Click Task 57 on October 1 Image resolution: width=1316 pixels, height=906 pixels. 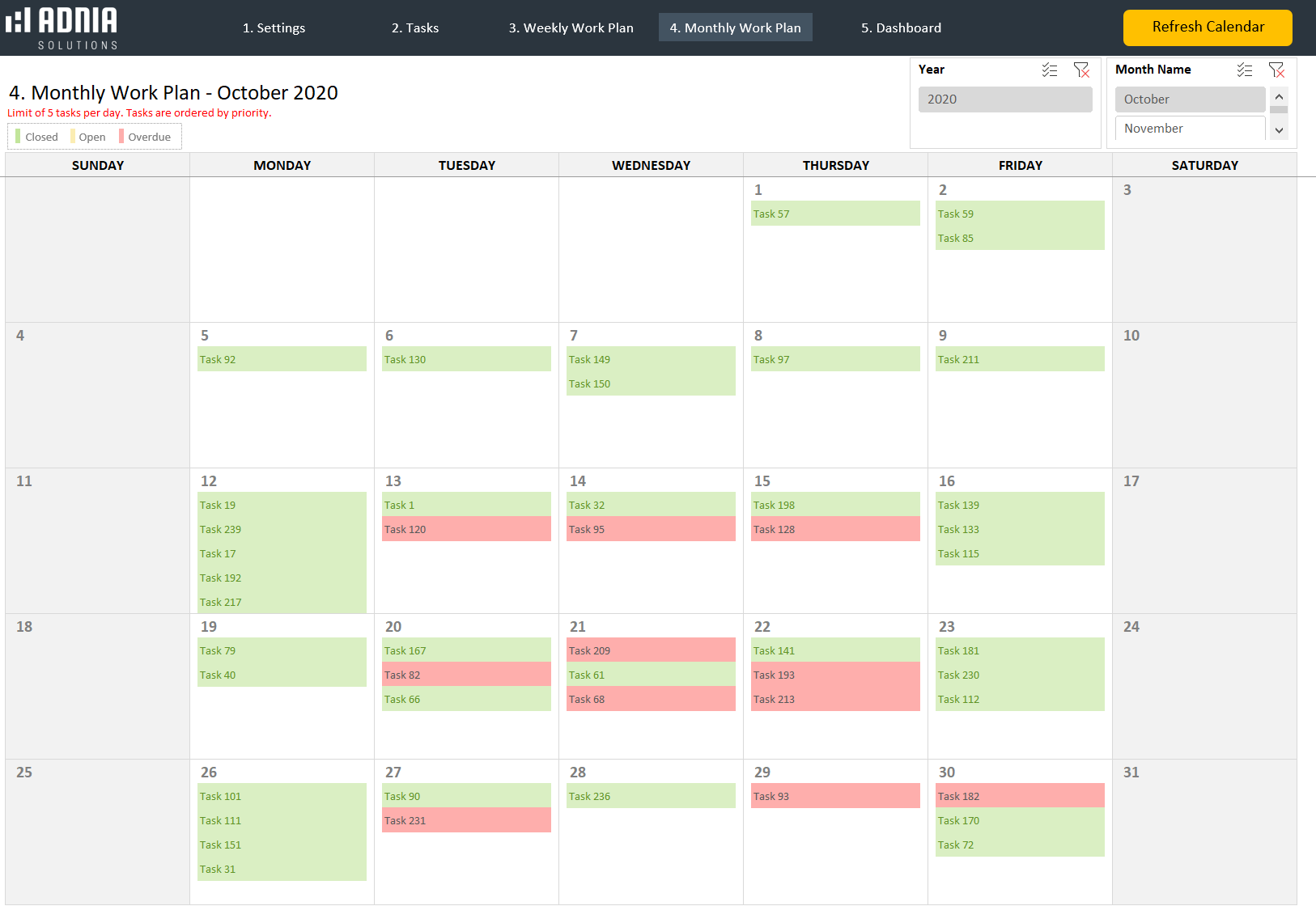coord(834,214)
